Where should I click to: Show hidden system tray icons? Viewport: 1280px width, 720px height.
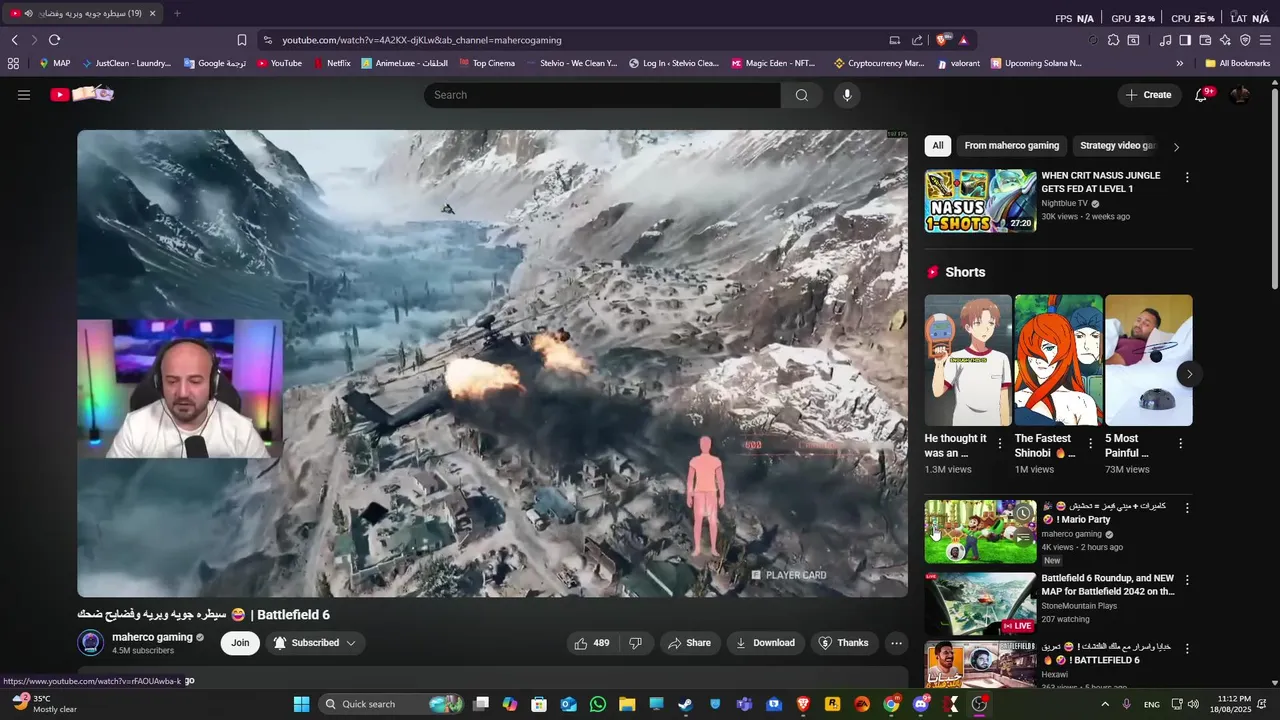[1105, 704]
